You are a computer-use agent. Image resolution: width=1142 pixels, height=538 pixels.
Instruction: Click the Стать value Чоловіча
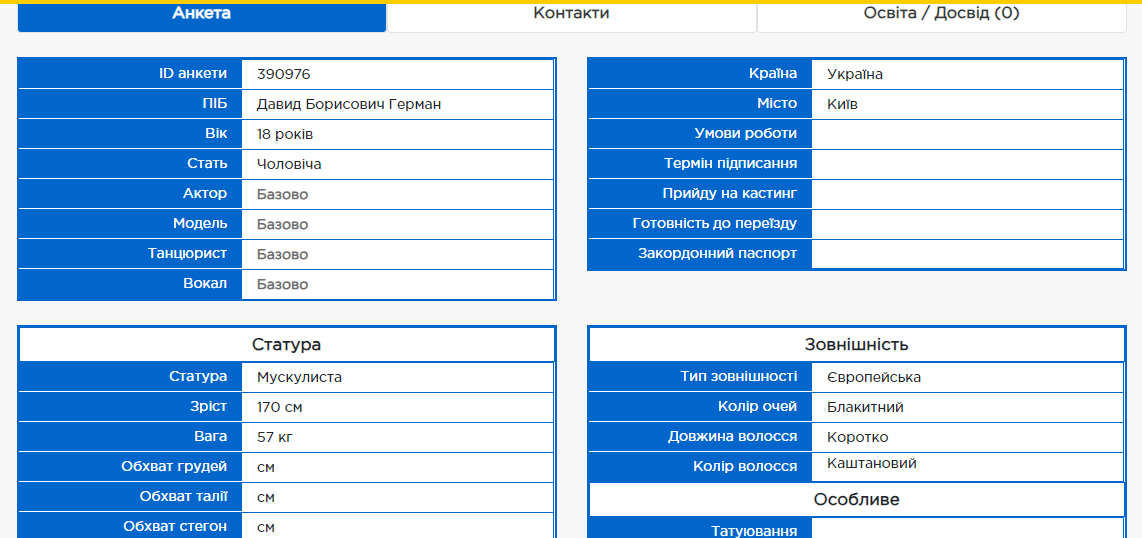coord(289,164)
